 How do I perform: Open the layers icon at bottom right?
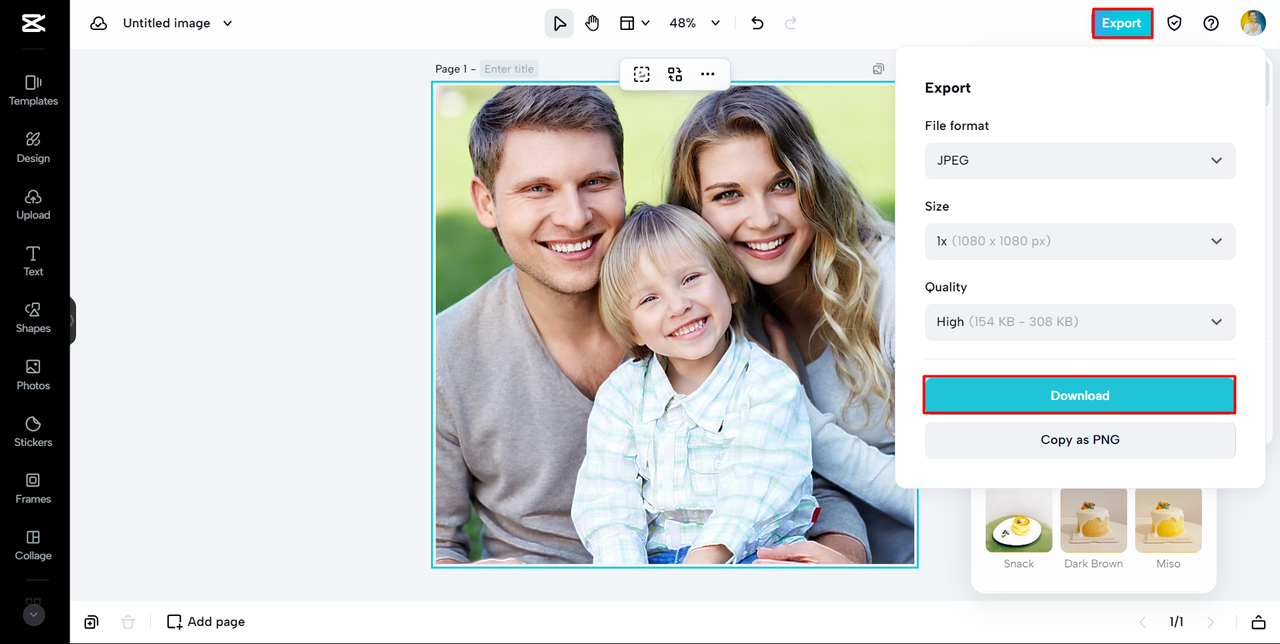pyautogui.click(x=1259, y=622)
